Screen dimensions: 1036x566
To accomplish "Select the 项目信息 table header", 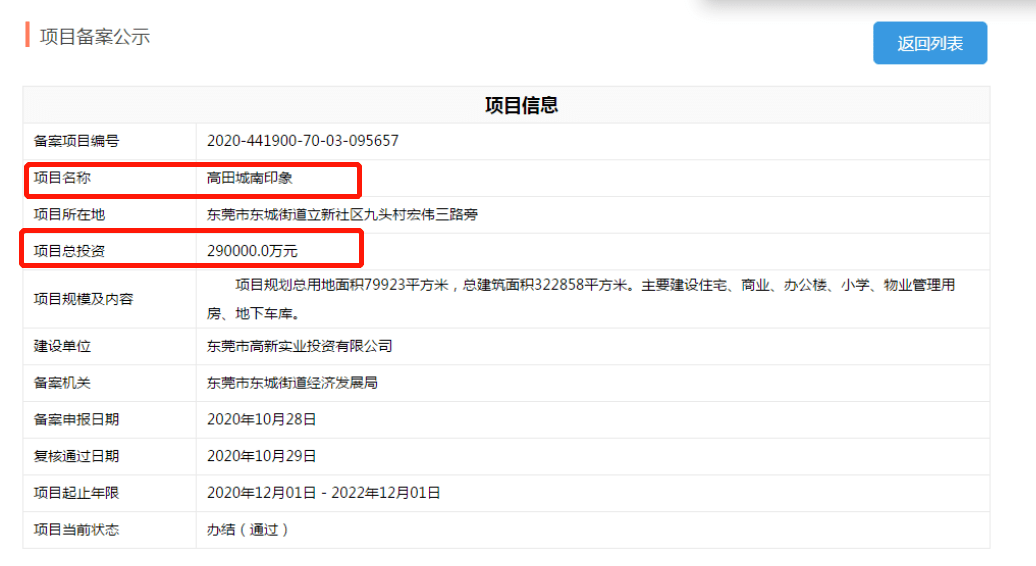I will (x=521, y=105).
